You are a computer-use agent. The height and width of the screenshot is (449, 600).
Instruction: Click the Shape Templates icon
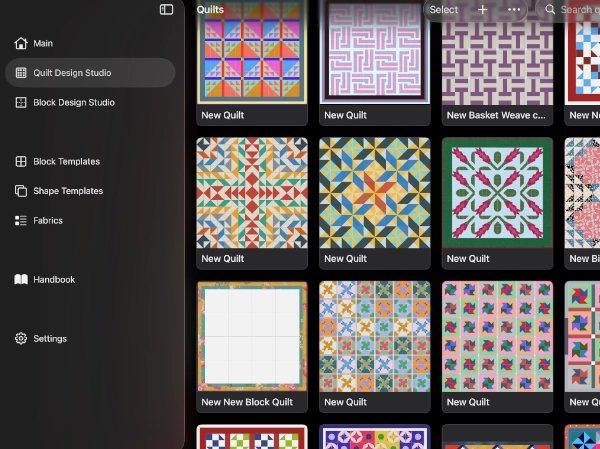pos(21,191)
